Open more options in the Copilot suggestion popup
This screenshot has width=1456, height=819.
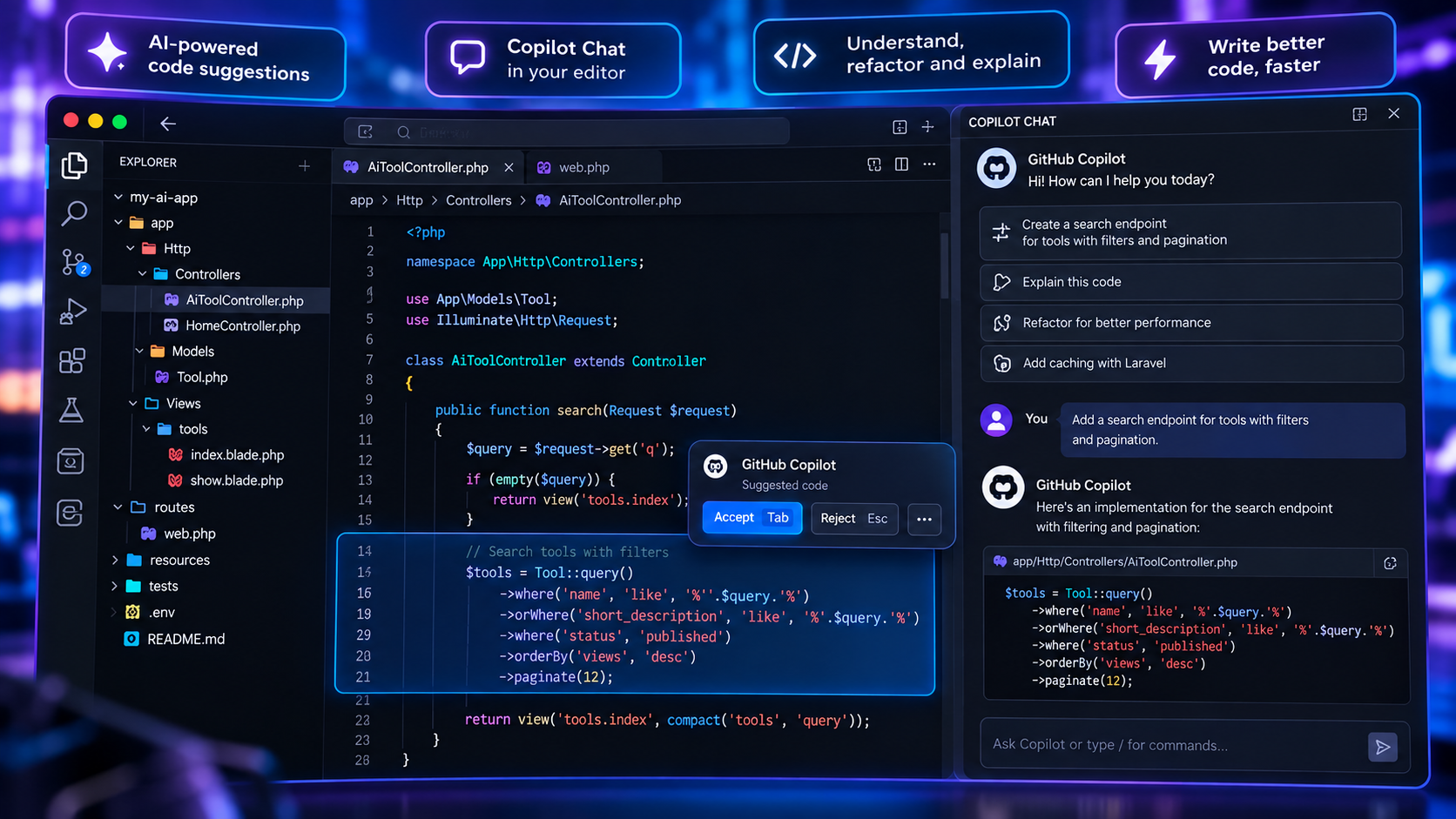point(924,519)
